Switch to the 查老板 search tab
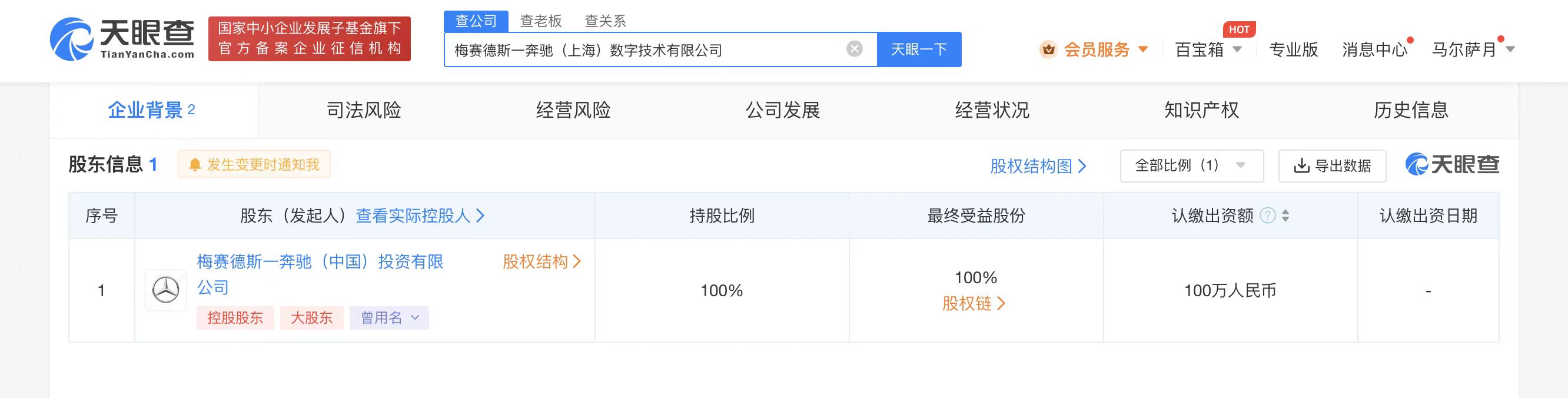This screenshot has width=1568, height=398. pyautogui.click(x=540, y=21)
